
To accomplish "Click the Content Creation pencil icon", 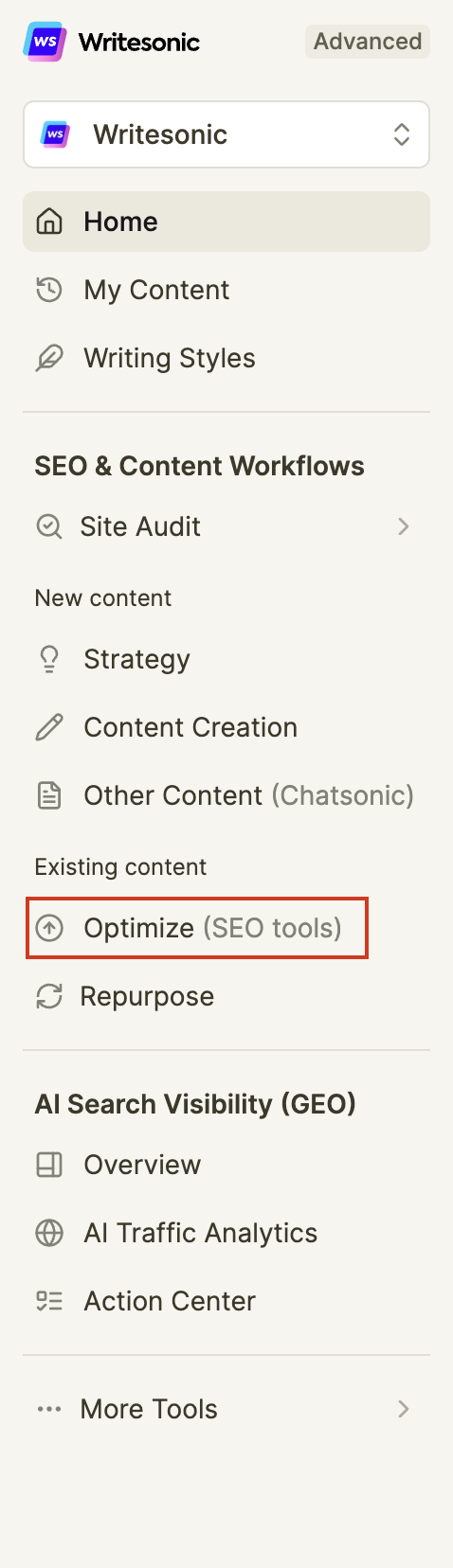I will click(49, 727).
